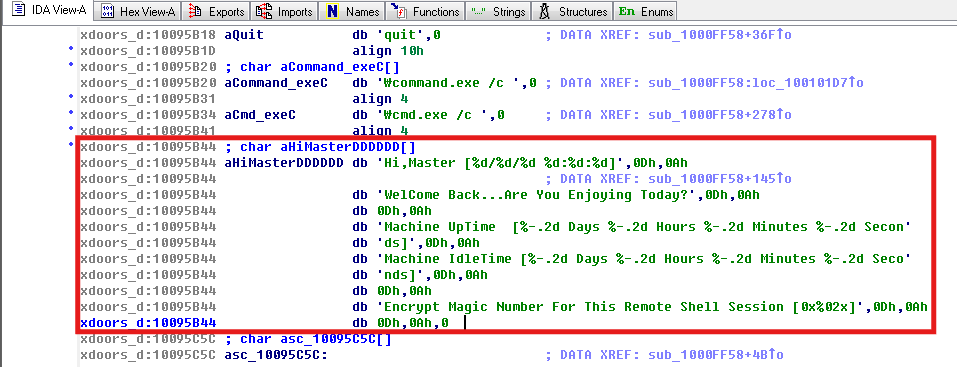Click the 'Machine IdleTime' string line
Viewport: 957px width, 367px height.
(x=644, y=259)
